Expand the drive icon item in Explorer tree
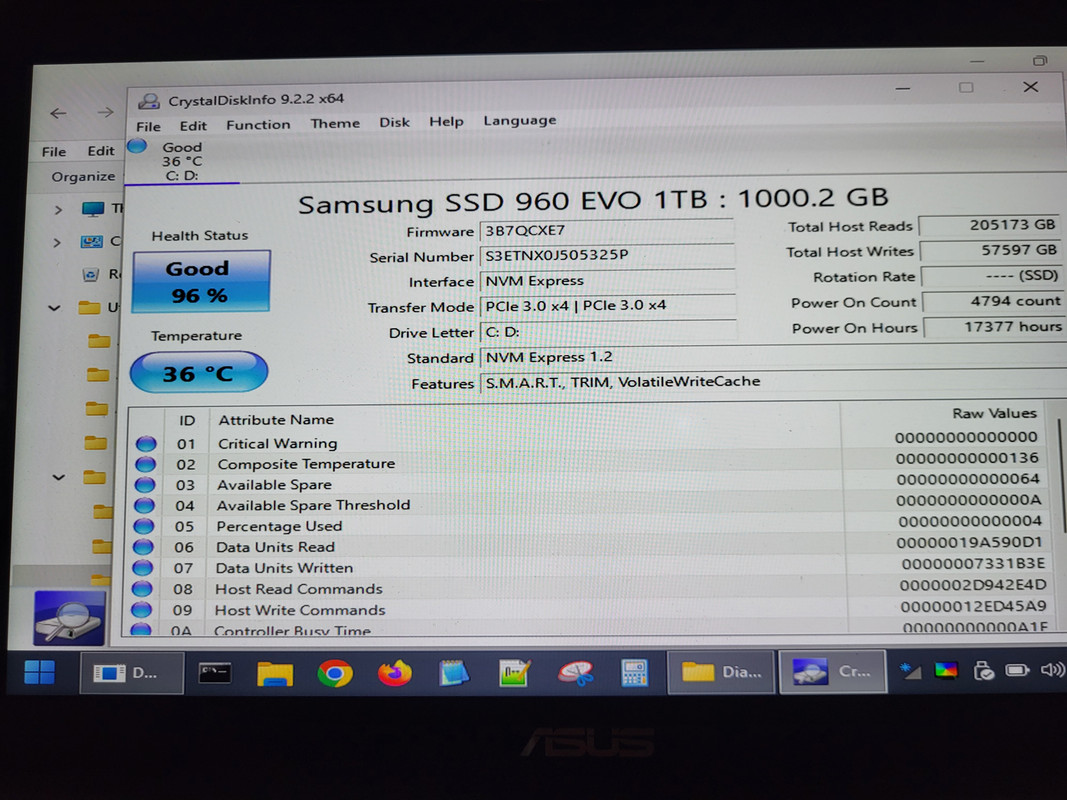 pos(57,241)
